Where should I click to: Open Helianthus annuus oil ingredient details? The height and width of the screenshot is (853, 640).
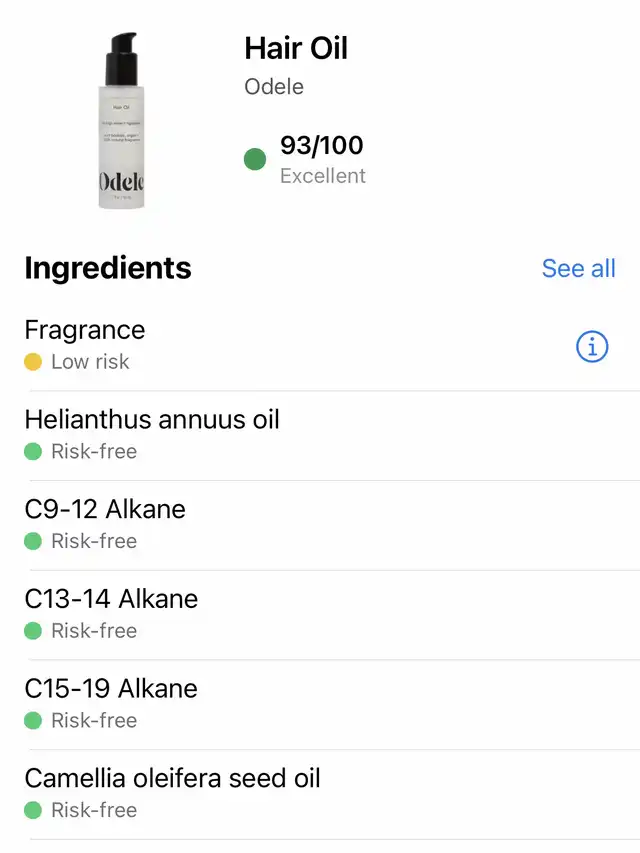pyautogui.click(x=152, y=420)
